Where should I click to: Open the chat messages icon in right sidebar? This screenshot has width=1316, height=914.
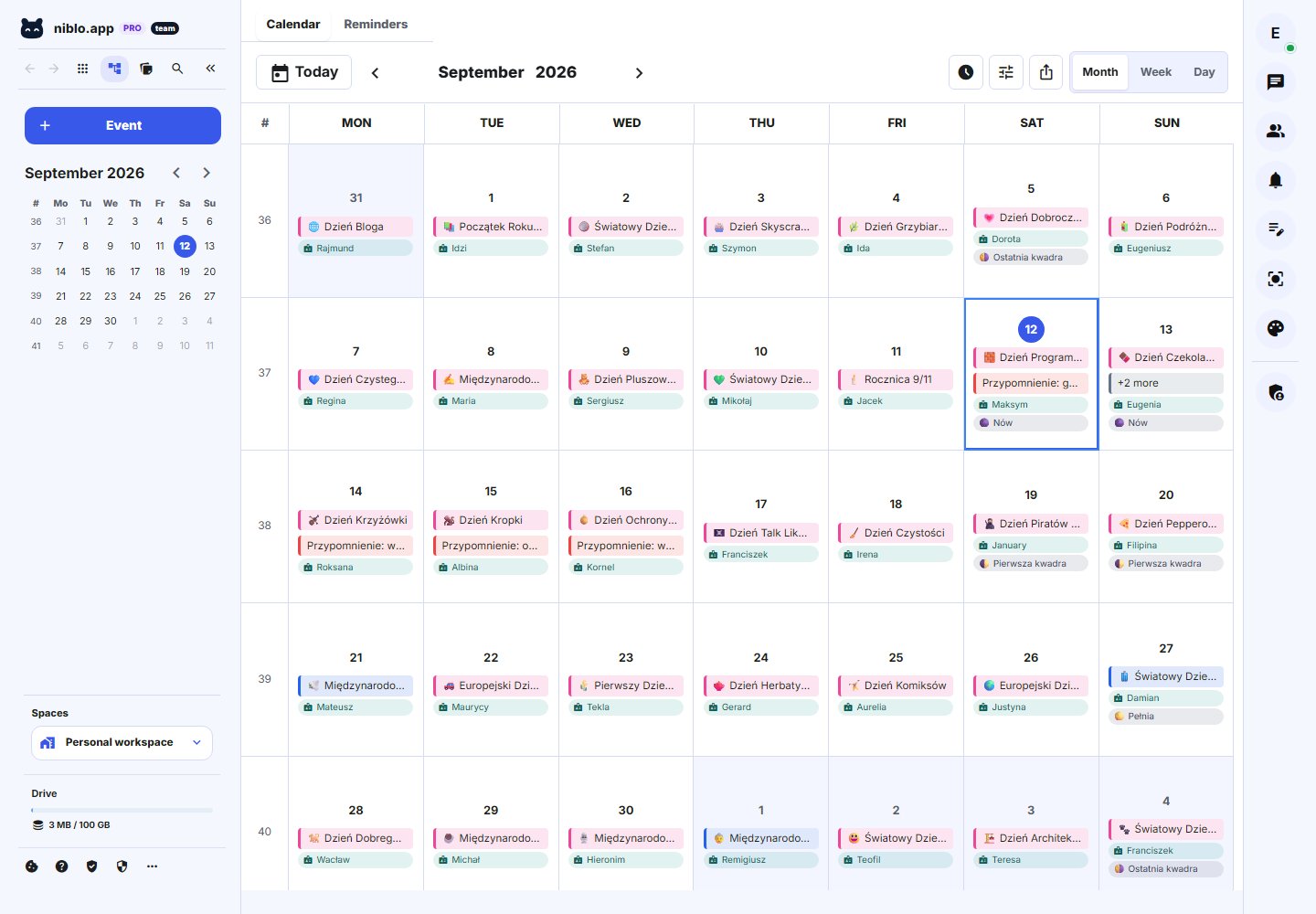[1276, 82]
